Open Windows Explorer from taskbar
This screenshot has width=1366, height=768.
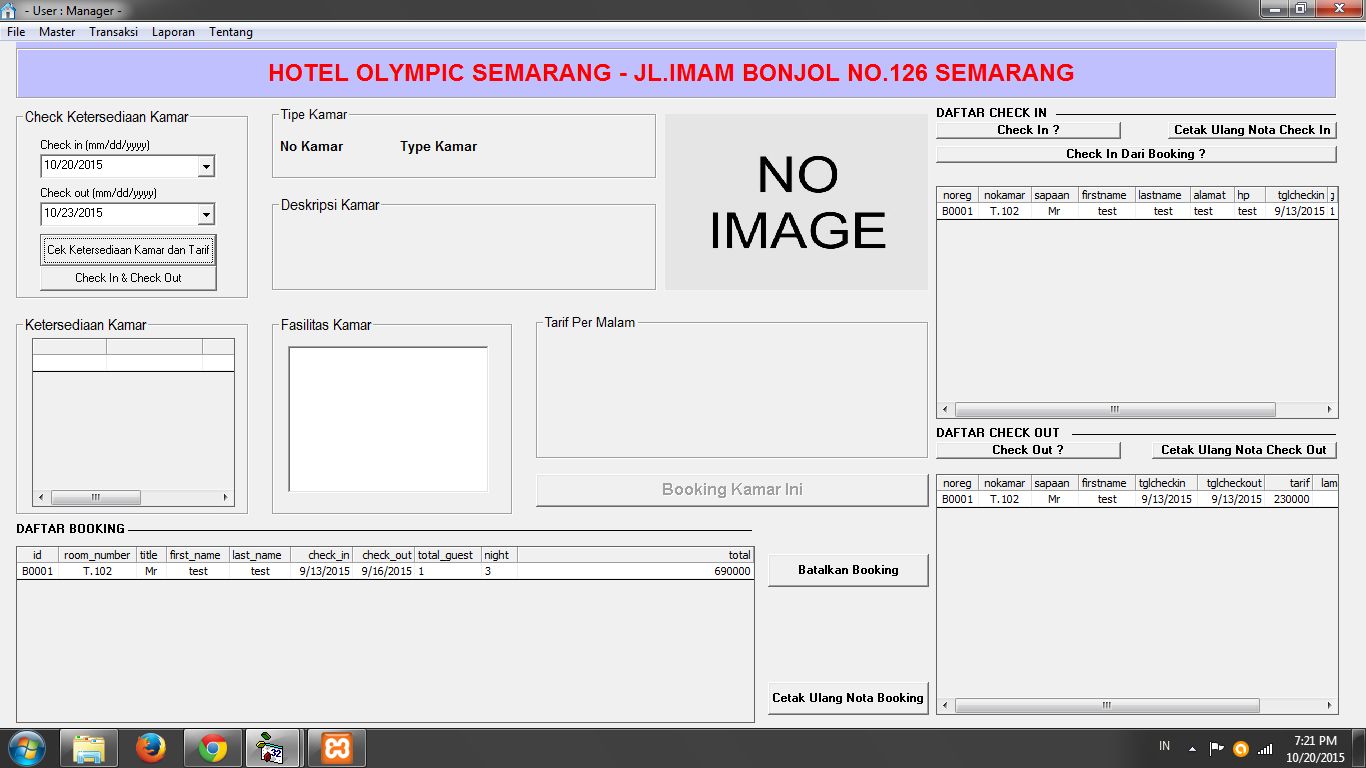(x=88, y=748)
